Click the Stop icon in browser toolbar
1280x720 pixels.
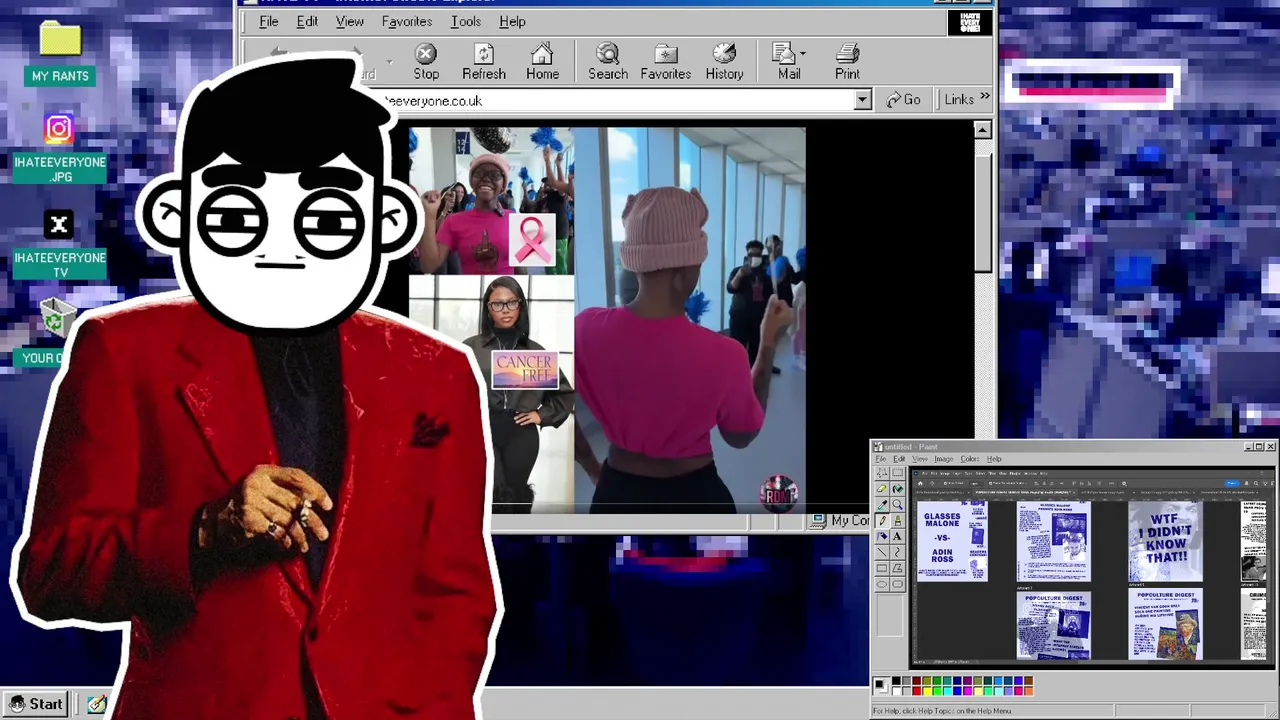pyautogui.click(x=426, y=53)
